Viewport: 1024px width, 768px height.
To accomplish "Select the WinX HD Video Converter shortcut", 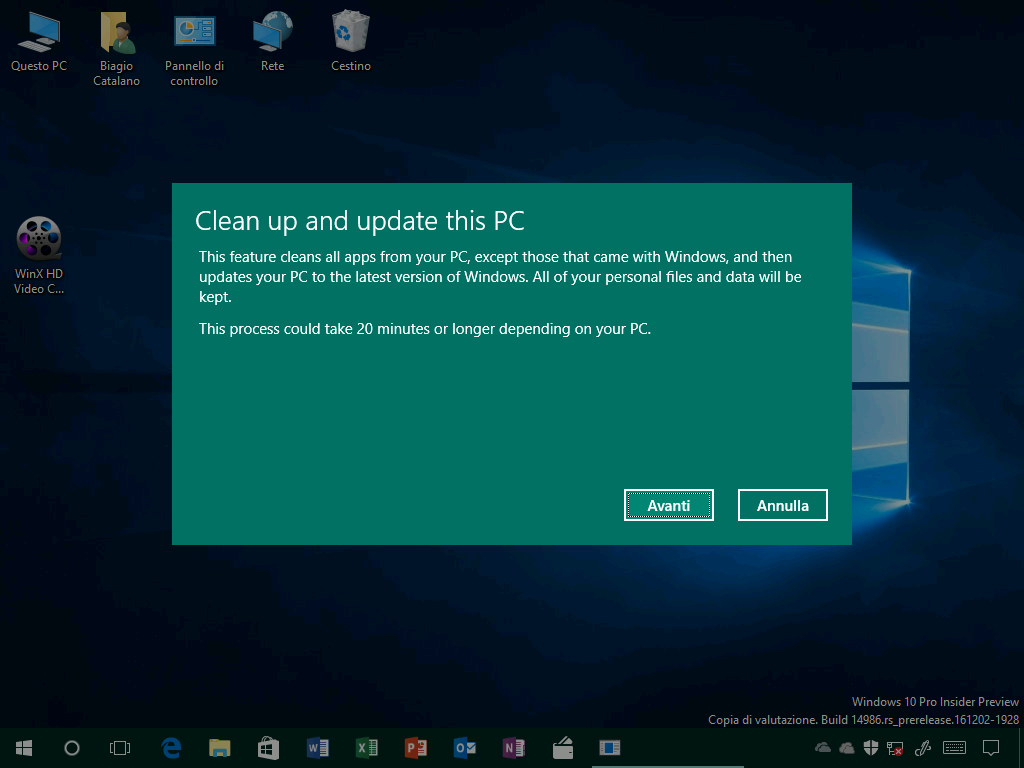I will tap(39, 255).
